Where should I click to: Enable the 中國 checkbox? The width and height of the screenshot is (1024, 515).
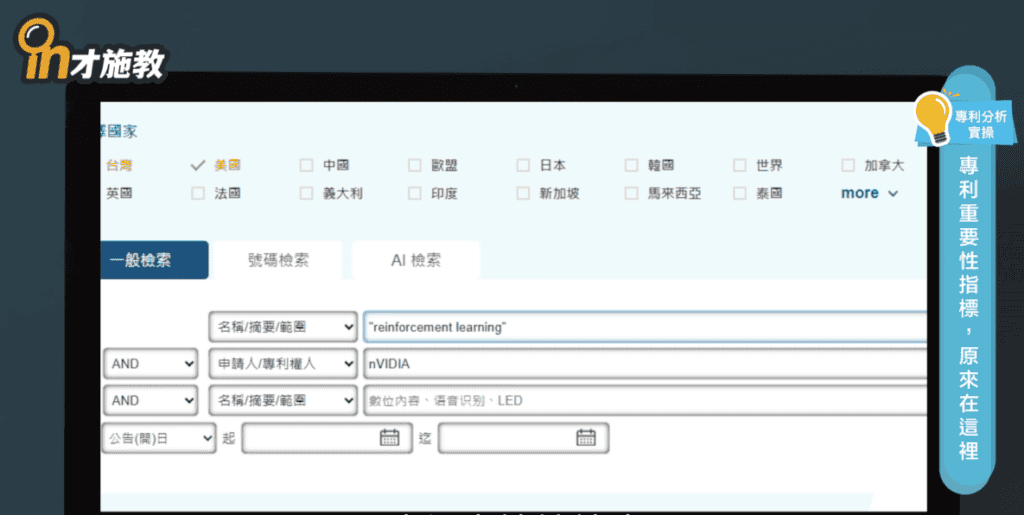tap(307, 165)
